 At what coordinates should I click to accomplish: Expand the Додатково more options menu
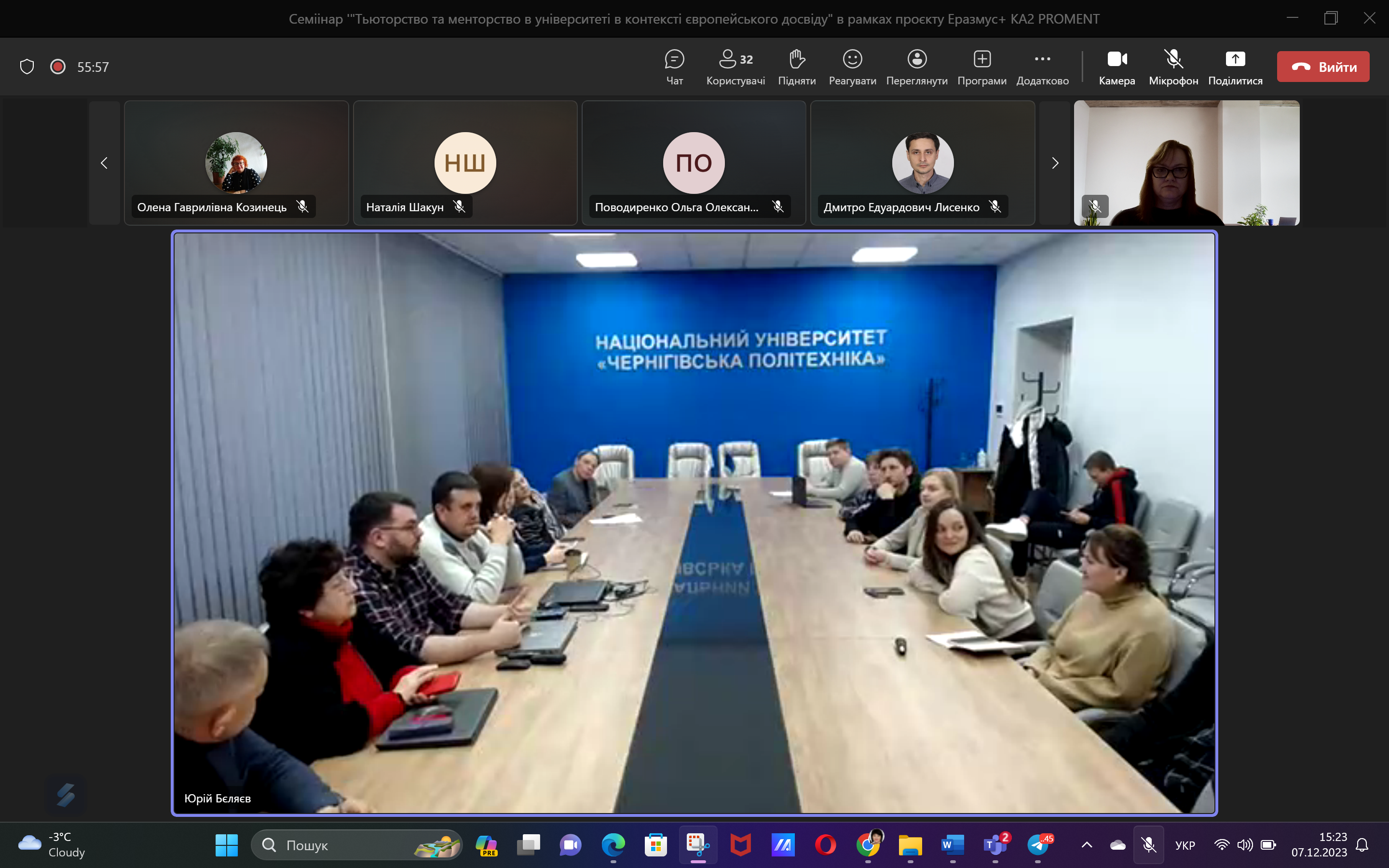pos(1042,67)
